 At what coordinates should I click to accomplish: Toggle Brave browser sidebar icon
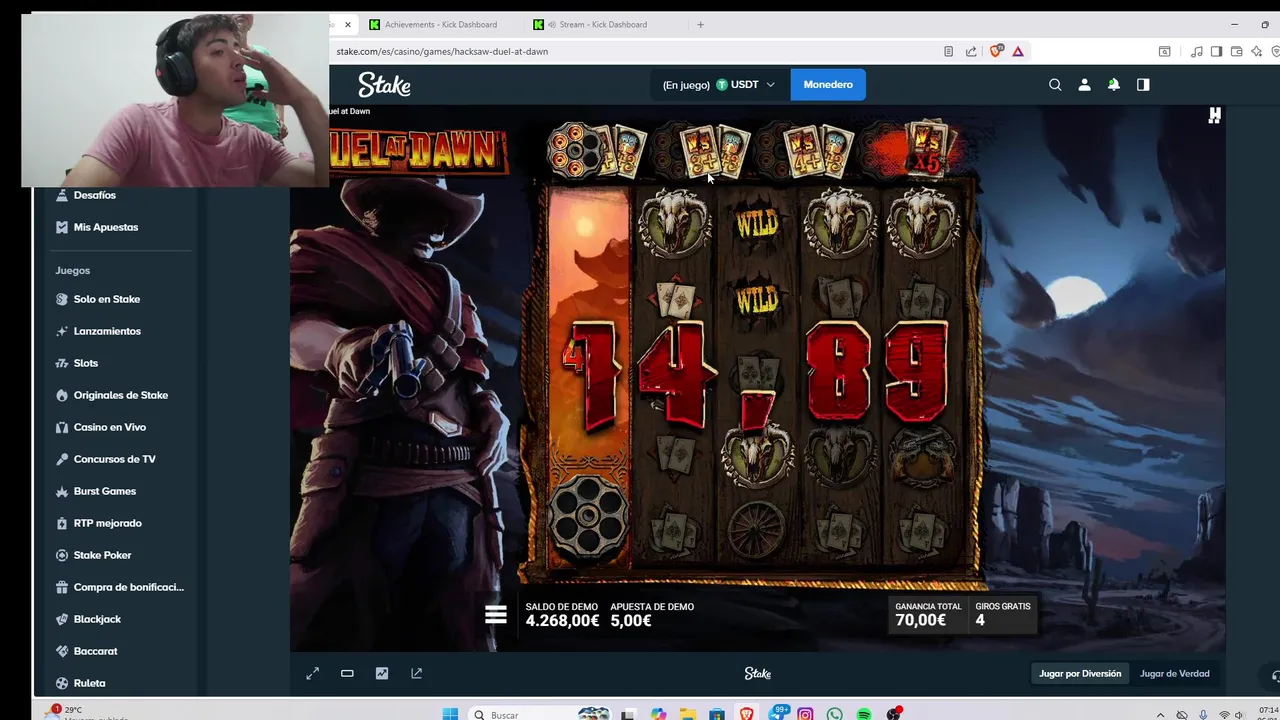pos(1216,51)
